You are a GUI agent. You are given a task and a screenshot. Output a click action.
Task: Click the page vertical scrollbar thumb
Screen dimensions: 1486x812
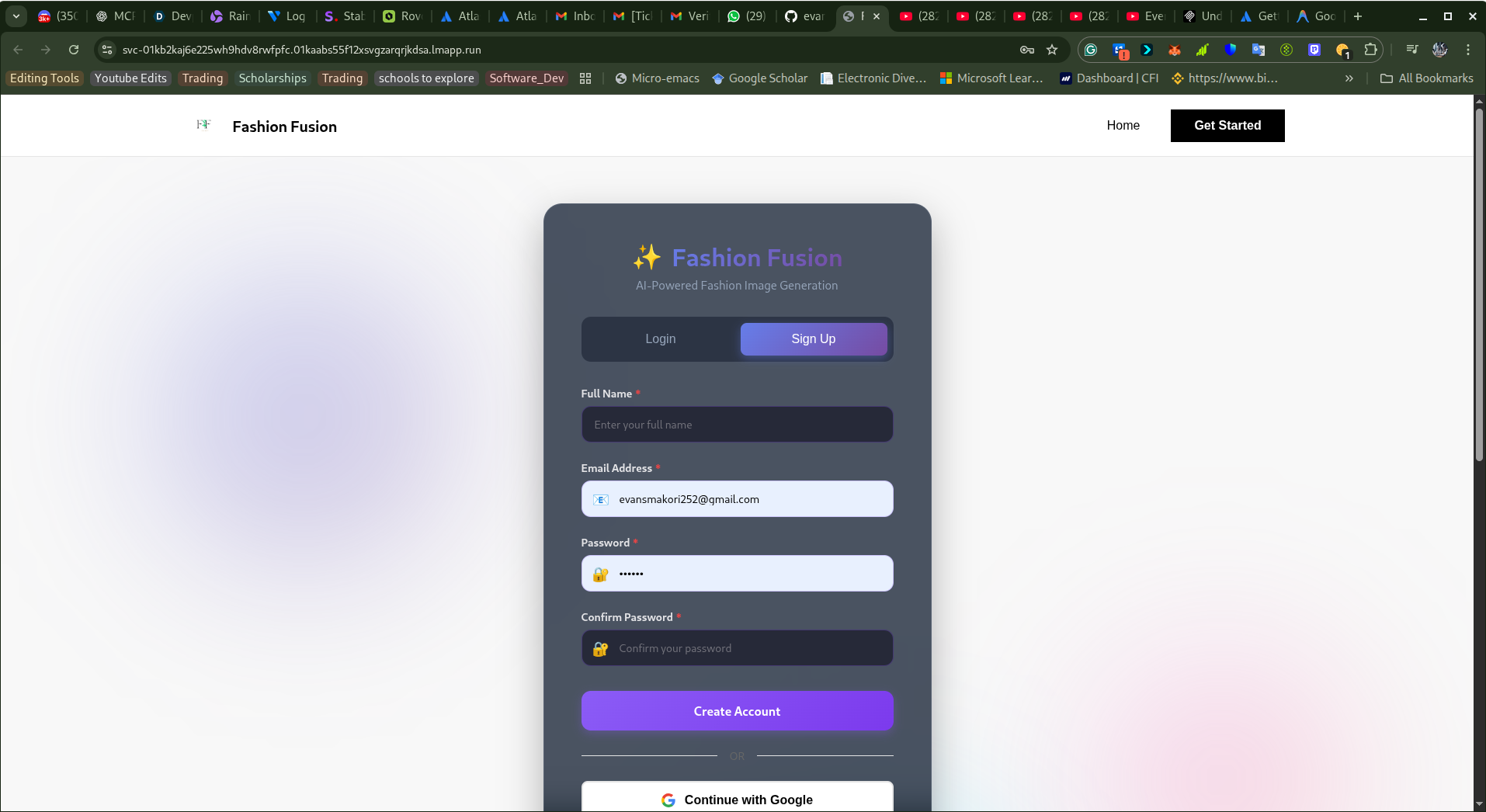(1479, 285)
